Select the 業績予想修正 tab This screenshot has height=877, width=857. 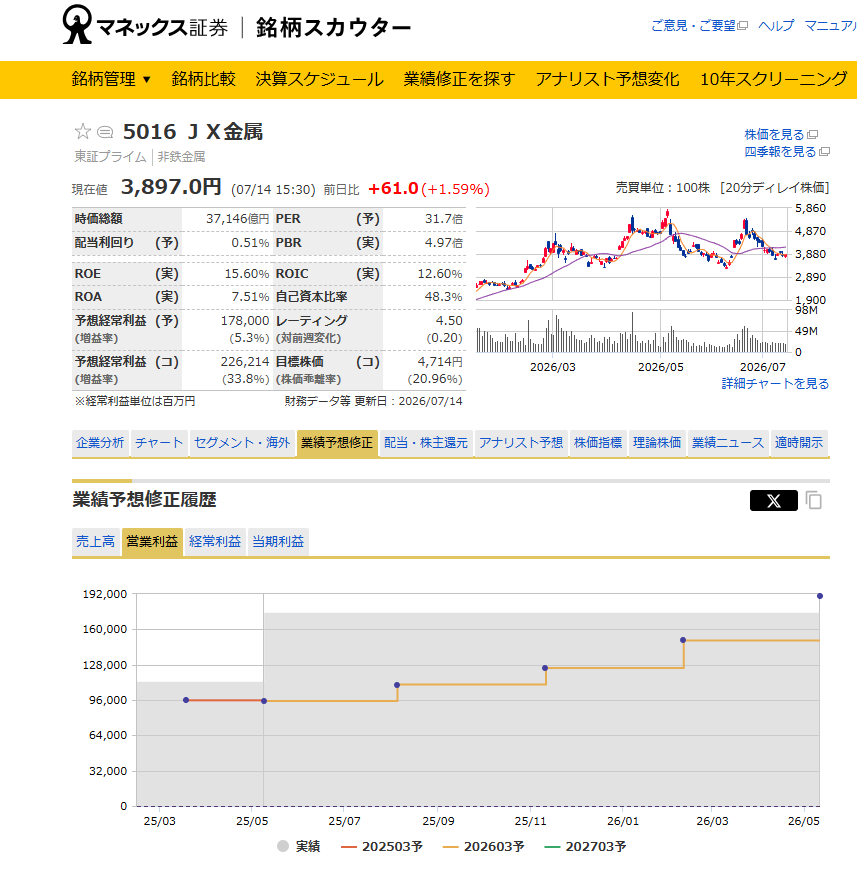tap(337, 443)
